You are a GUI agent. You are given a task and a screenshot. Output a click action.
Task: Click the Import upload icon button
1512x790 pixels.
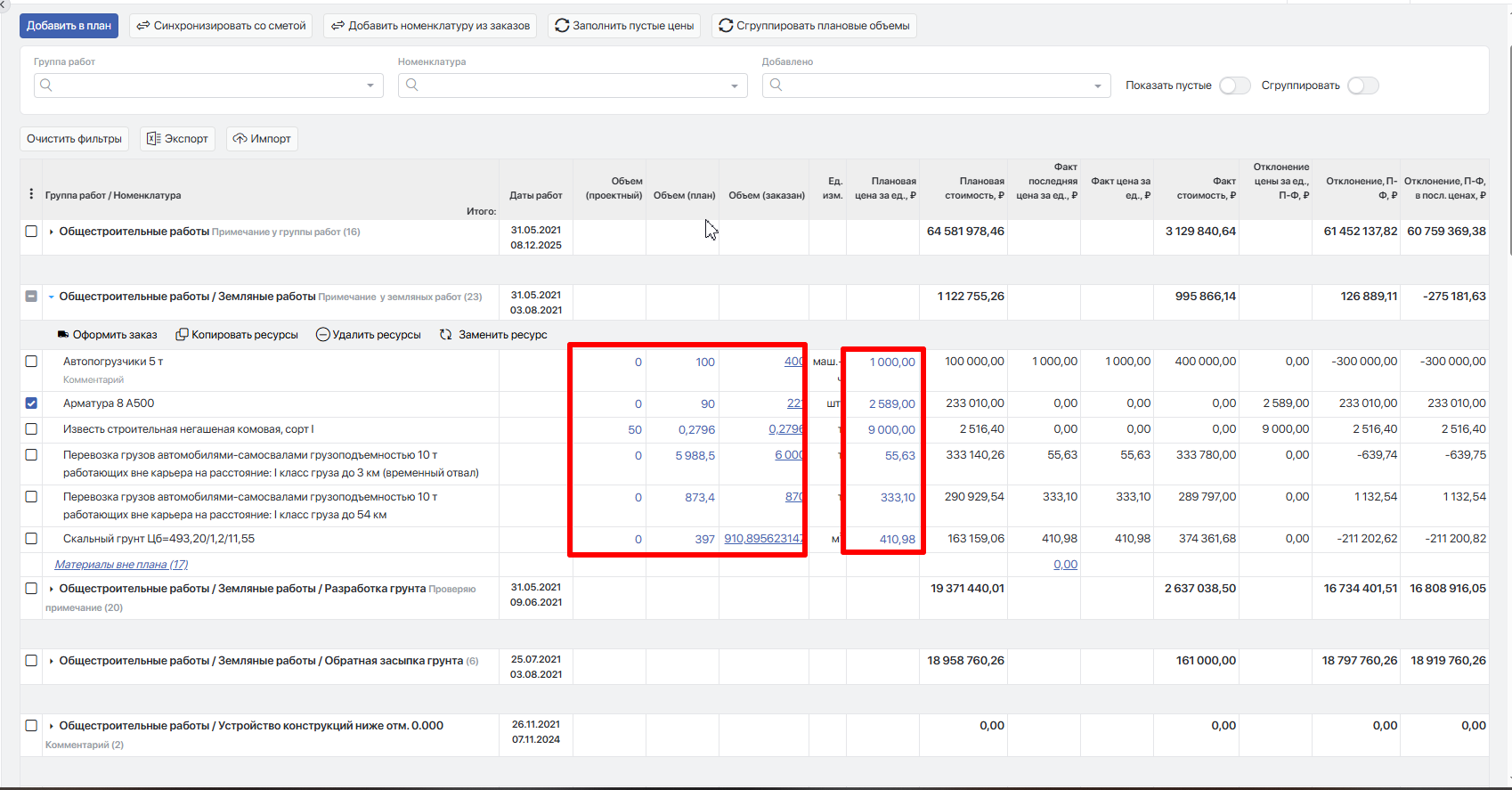point(262,139)
